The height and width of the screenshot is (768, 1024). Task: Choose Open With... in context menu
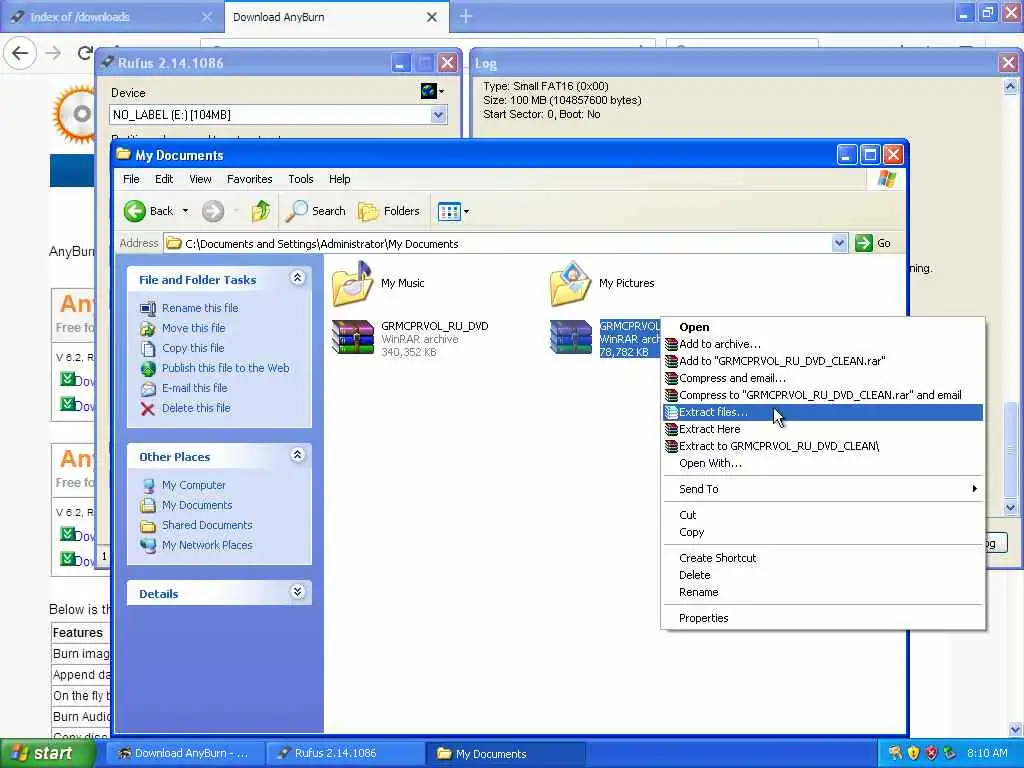click(823, 463)
